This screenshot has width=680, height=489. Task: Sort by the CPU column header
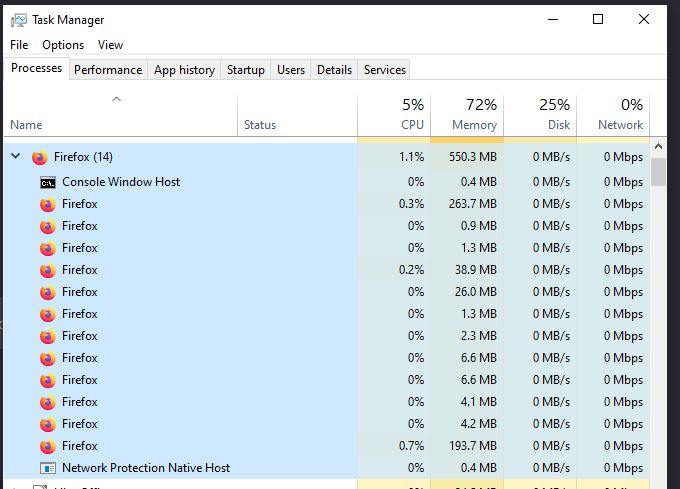[394, 115]
